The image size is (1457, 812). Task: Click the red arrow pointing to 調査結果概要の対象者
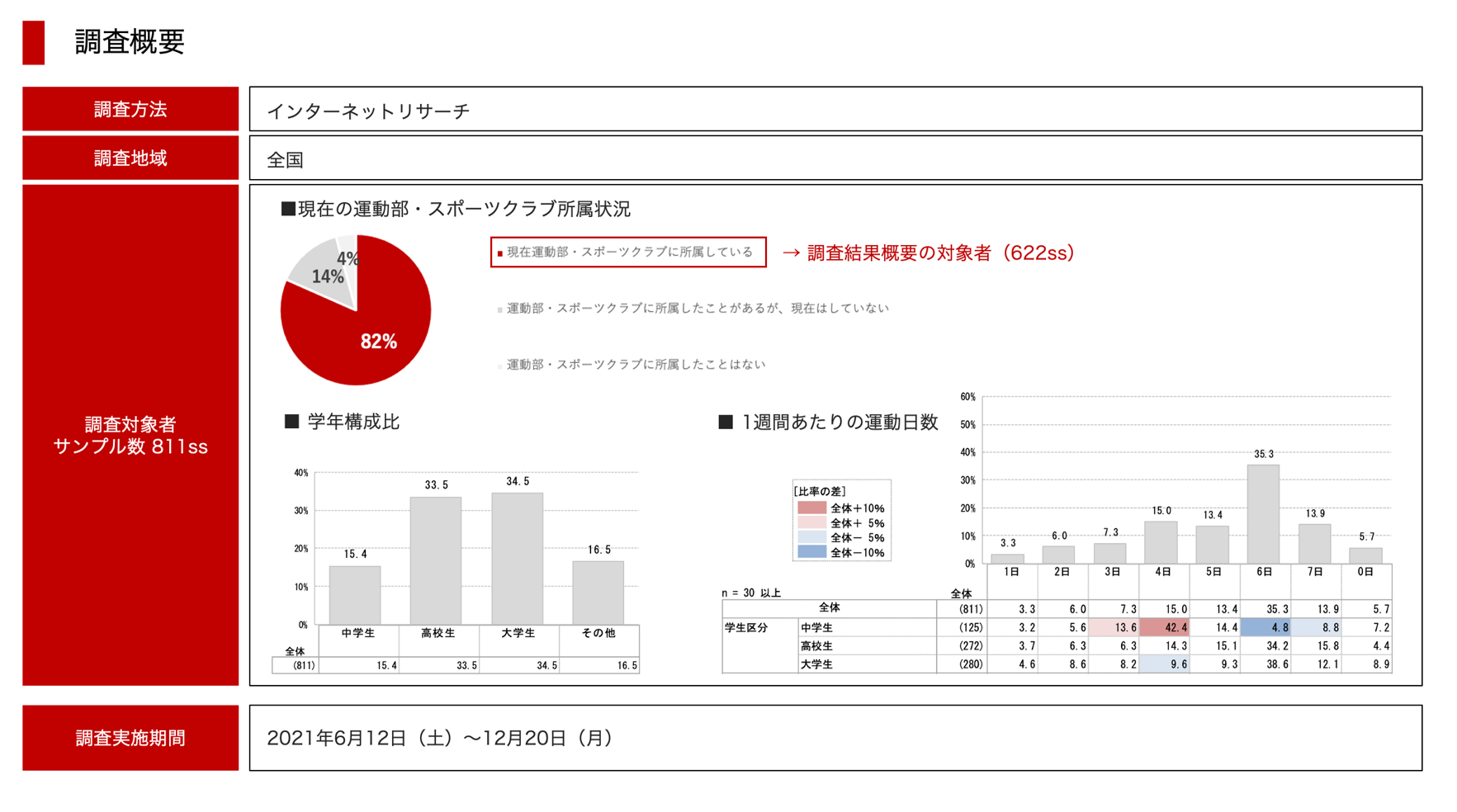click(791, 253)
